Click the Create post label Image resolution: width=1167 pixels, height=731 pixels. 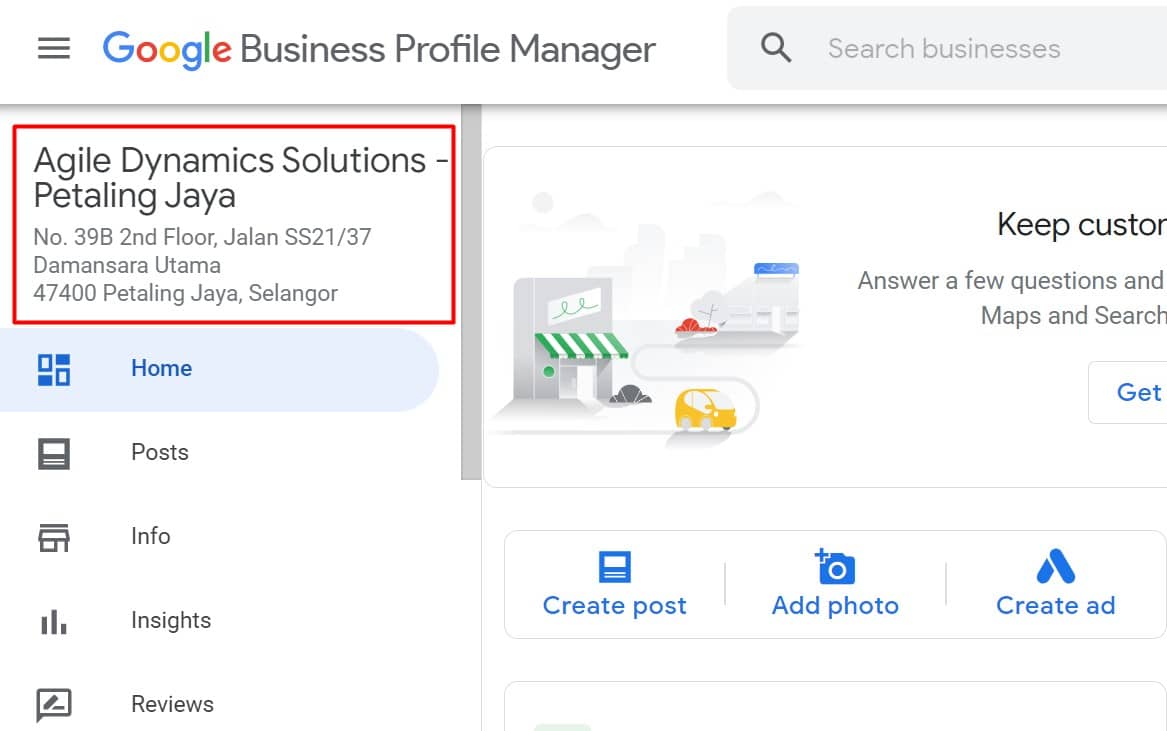click(x=615, y=605)
